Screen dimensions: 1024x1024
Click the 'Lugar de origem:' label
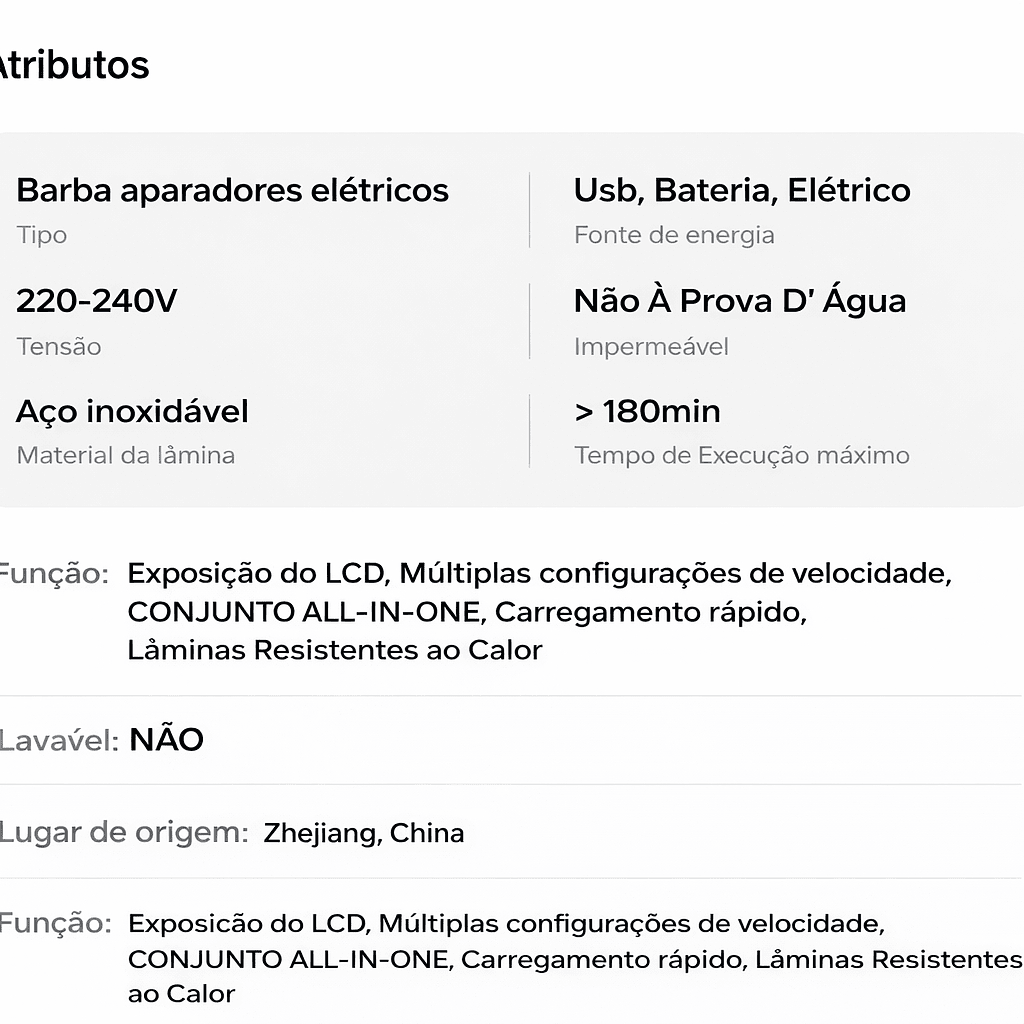[123, 833]
